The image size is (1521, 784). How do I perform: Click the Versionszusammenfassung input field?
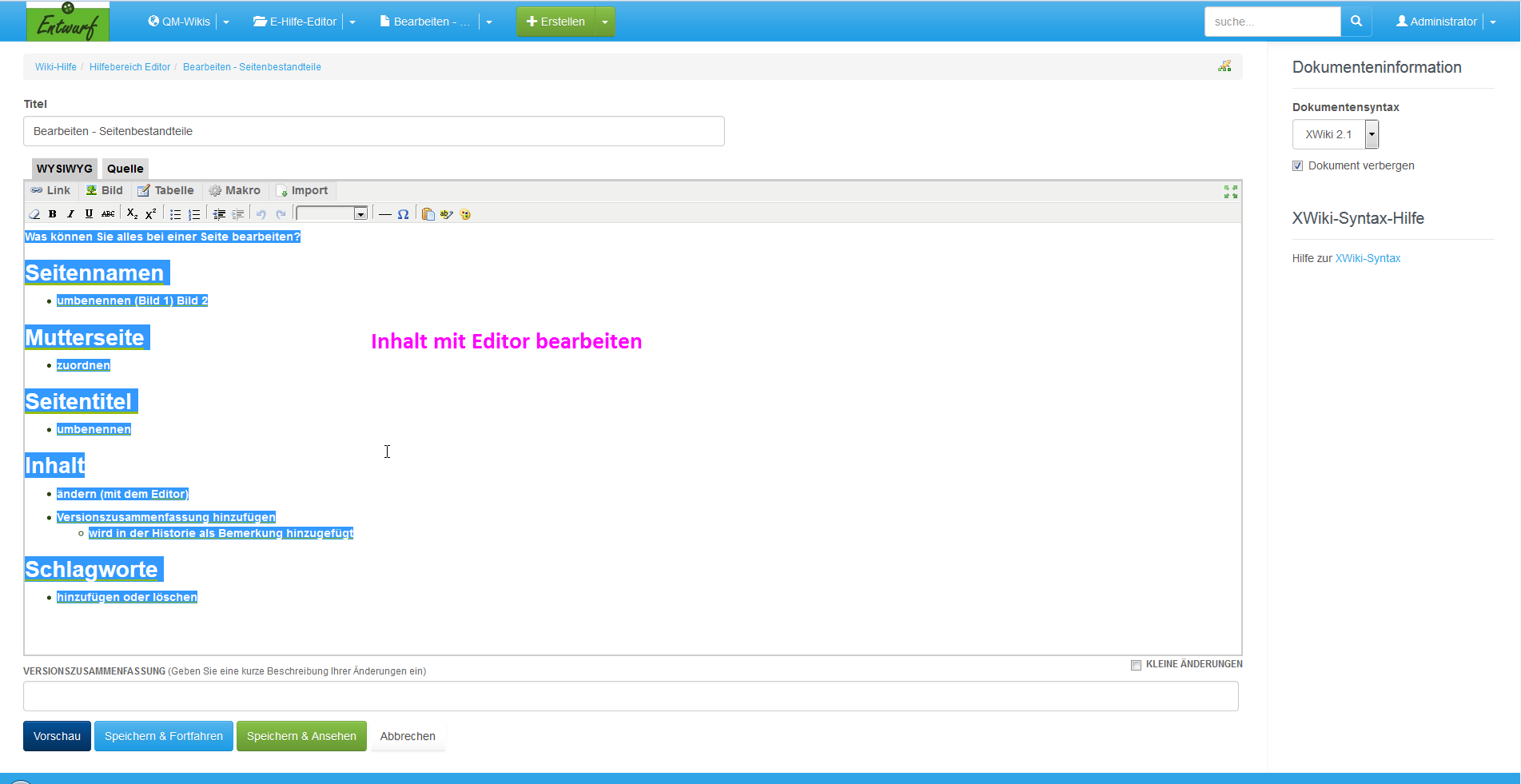(631, 696)
